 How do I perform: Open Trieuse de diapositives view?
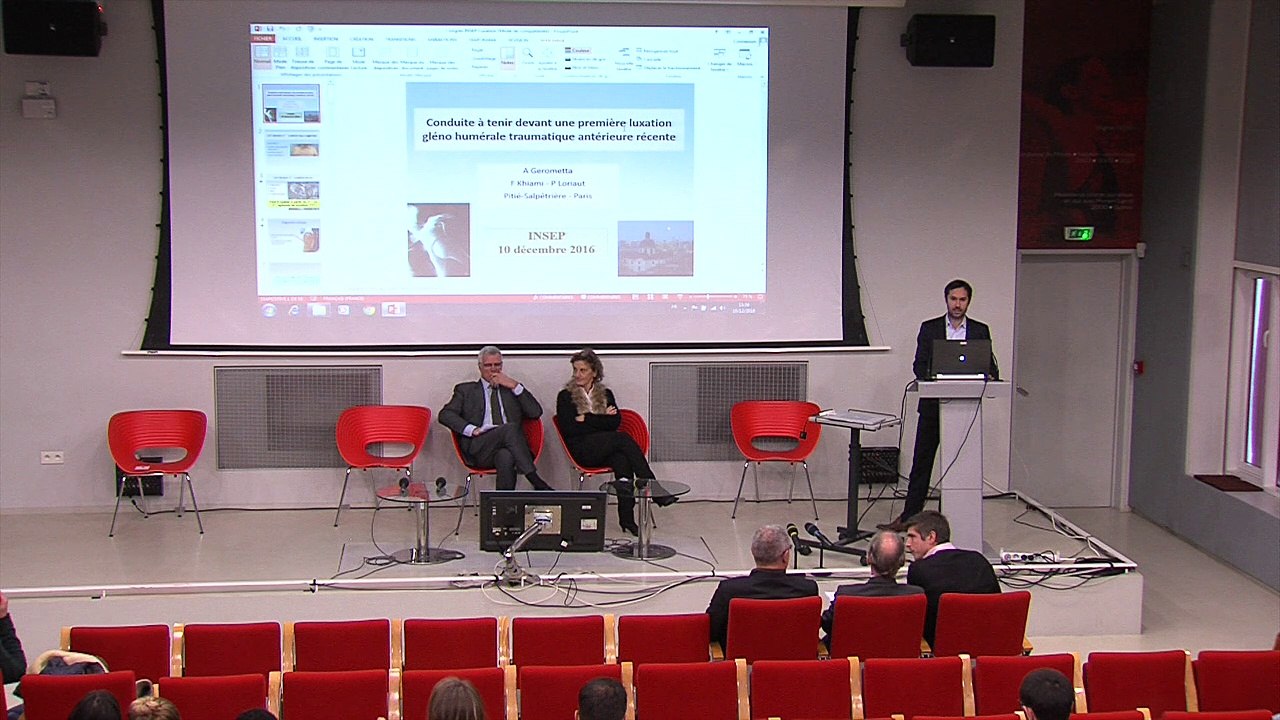303,56
